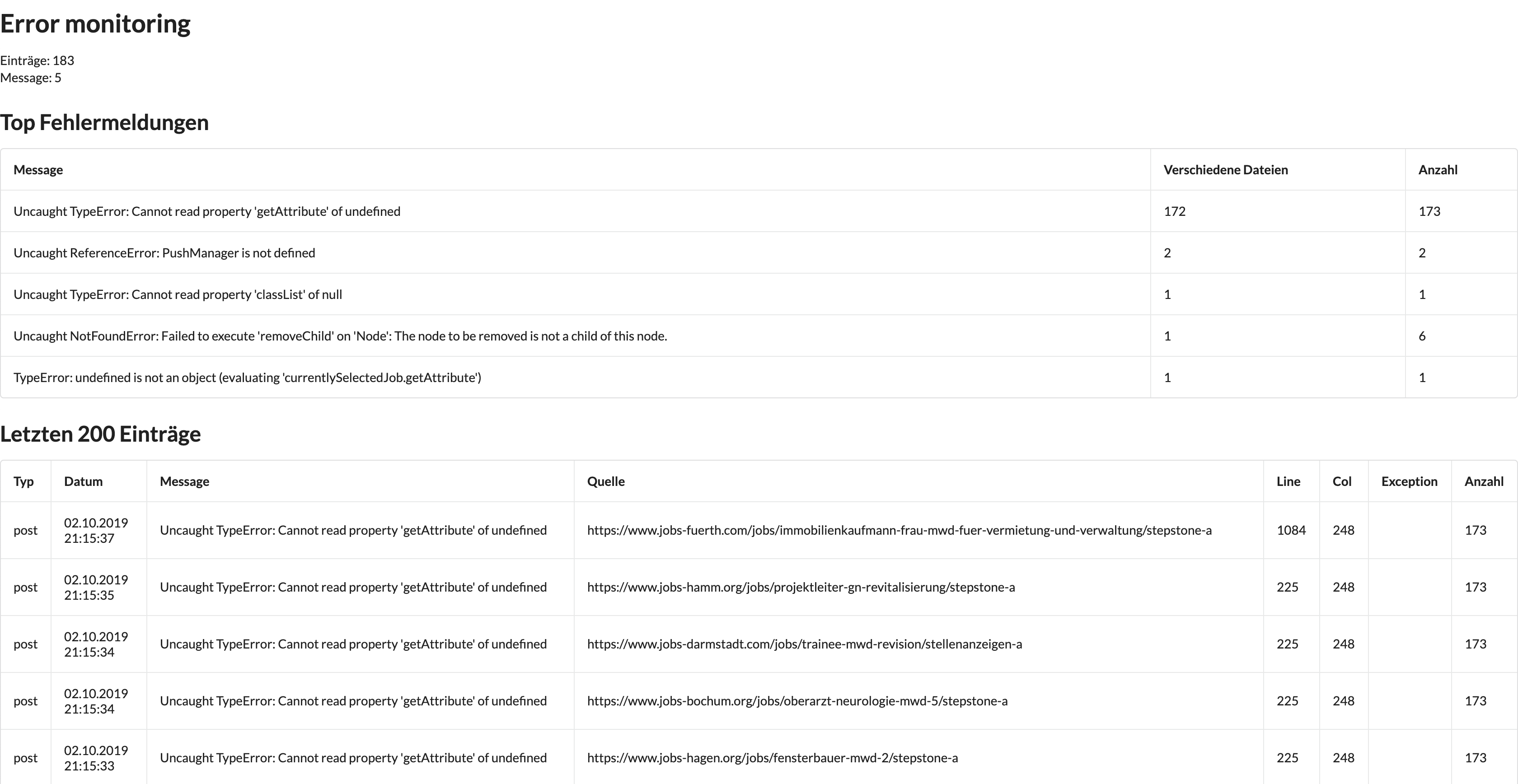Click the top getAttribute error in Fehlermeldungen table
The image size is (1518, 784).
tap(206, 211)
